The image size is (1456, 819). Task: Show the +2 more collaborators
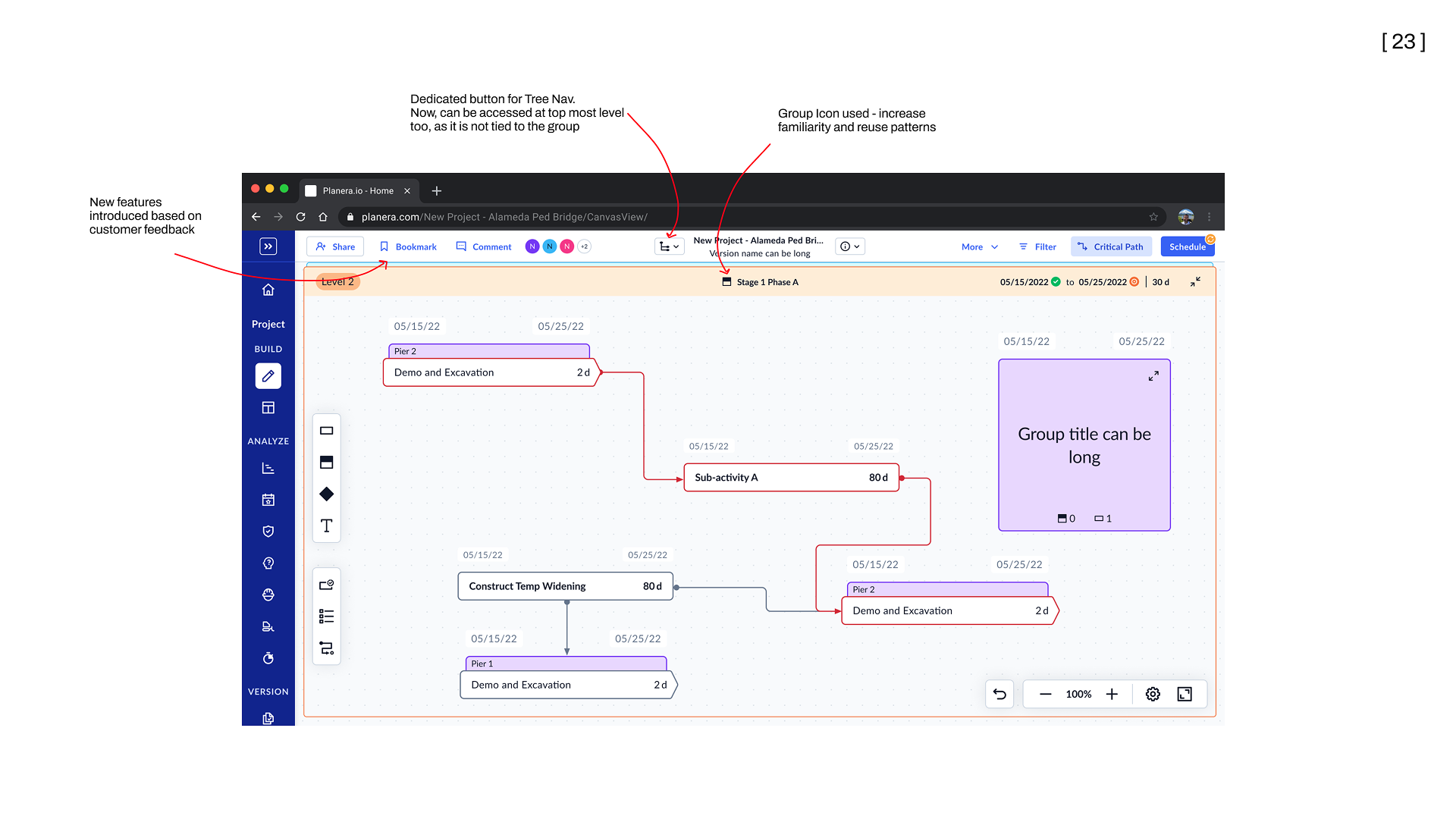[x=584, y=246]
